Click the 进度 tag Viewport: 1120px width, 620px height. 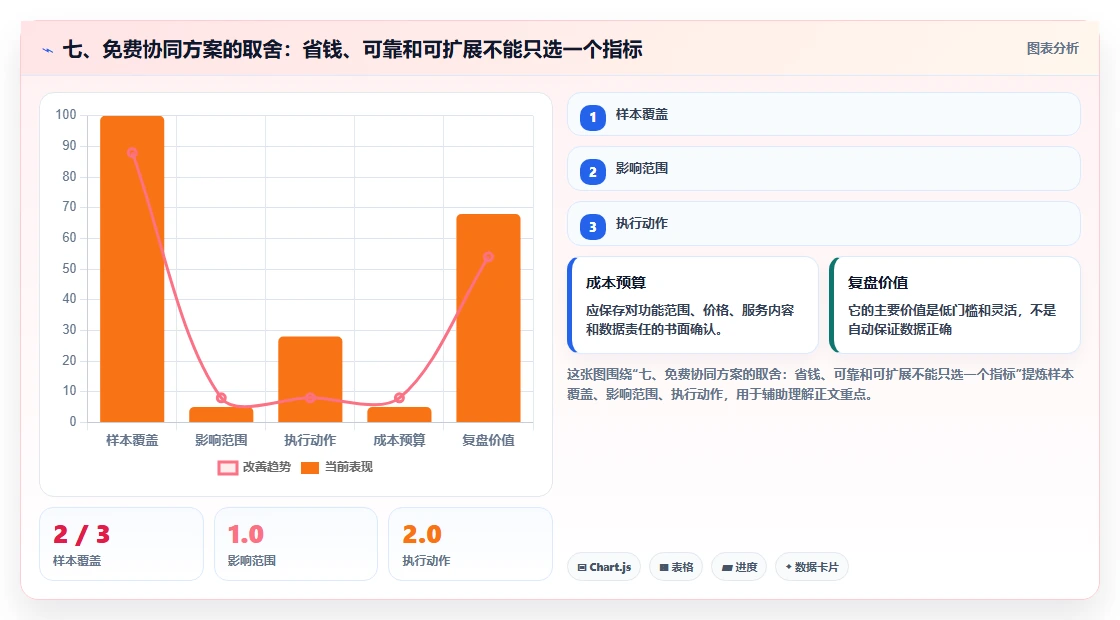point(739,567)
